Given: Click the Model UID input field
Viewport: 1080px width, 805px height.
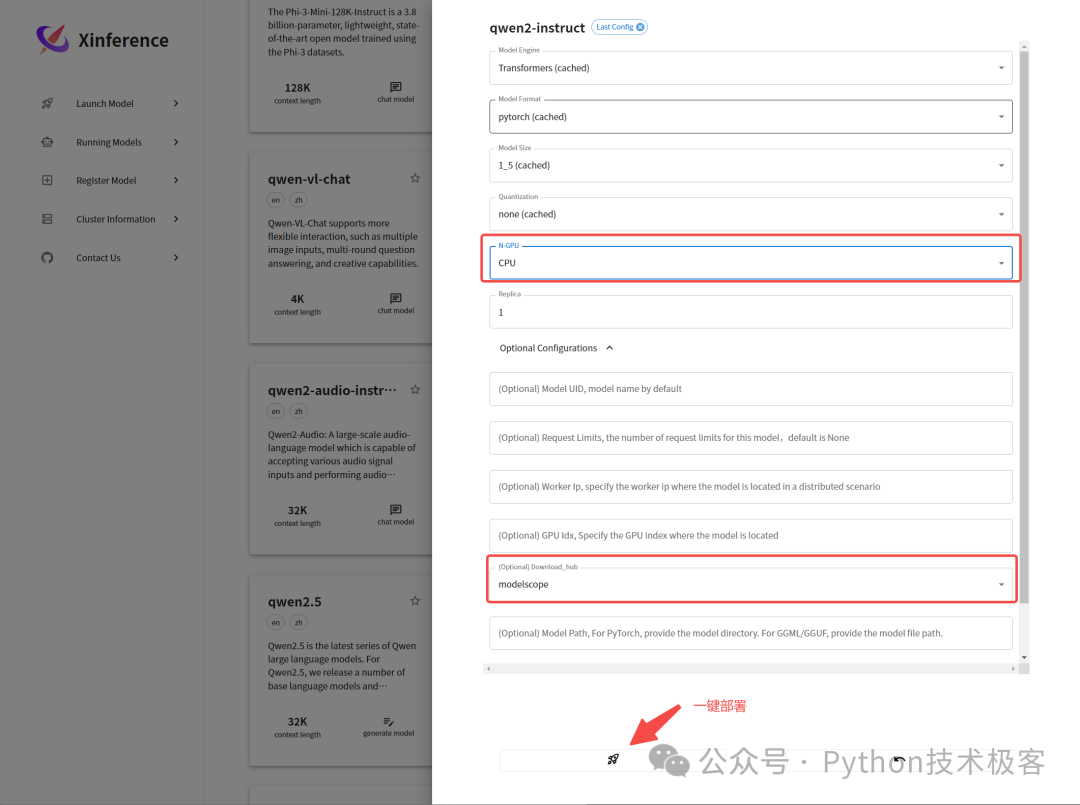Looking at the screenshot, I should click(751, 389).
